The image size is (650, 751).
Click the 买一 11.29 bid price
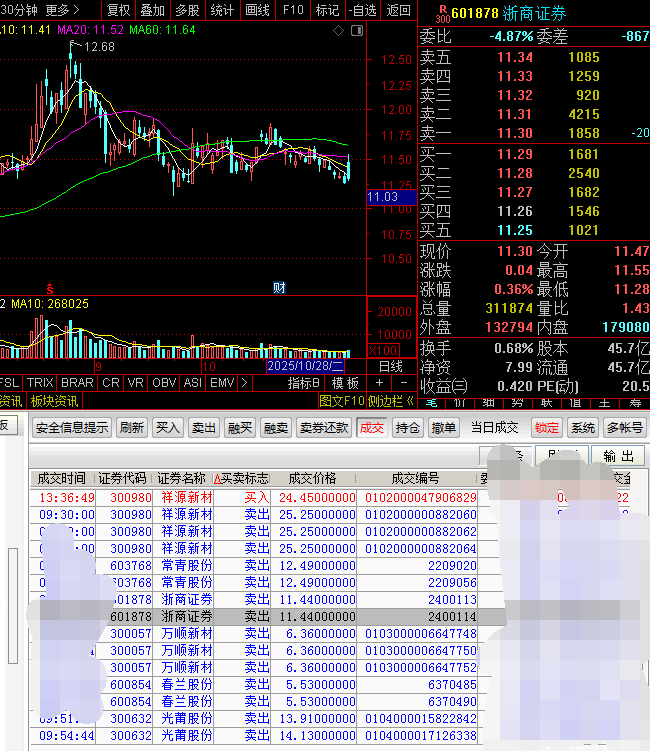tap(515, 154)
